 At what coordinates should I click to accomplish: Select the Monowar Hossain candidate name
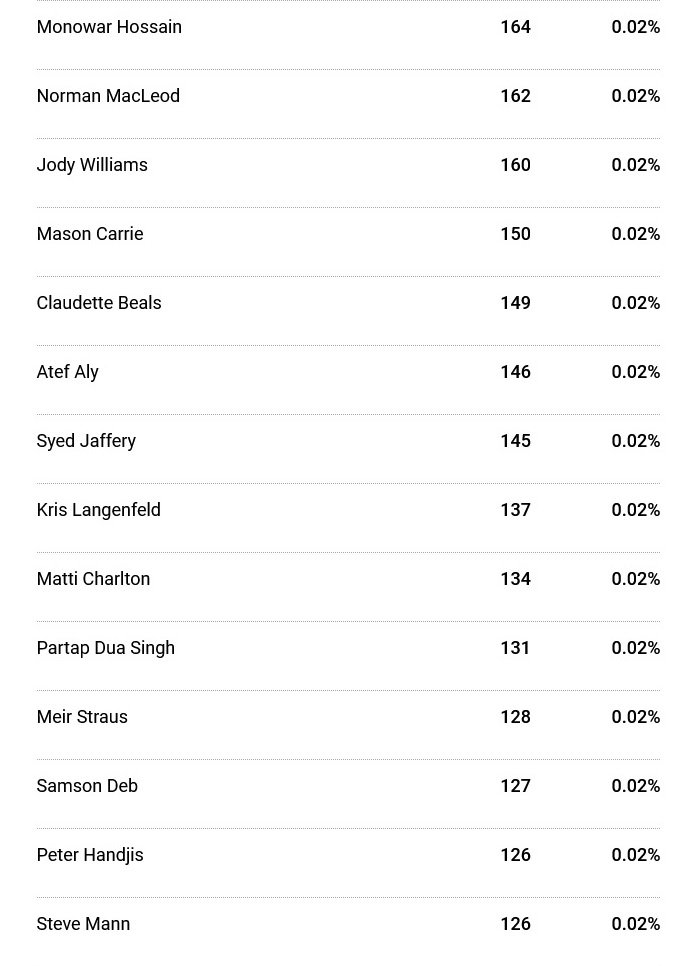pyautogui.click(x=109, y=27)
